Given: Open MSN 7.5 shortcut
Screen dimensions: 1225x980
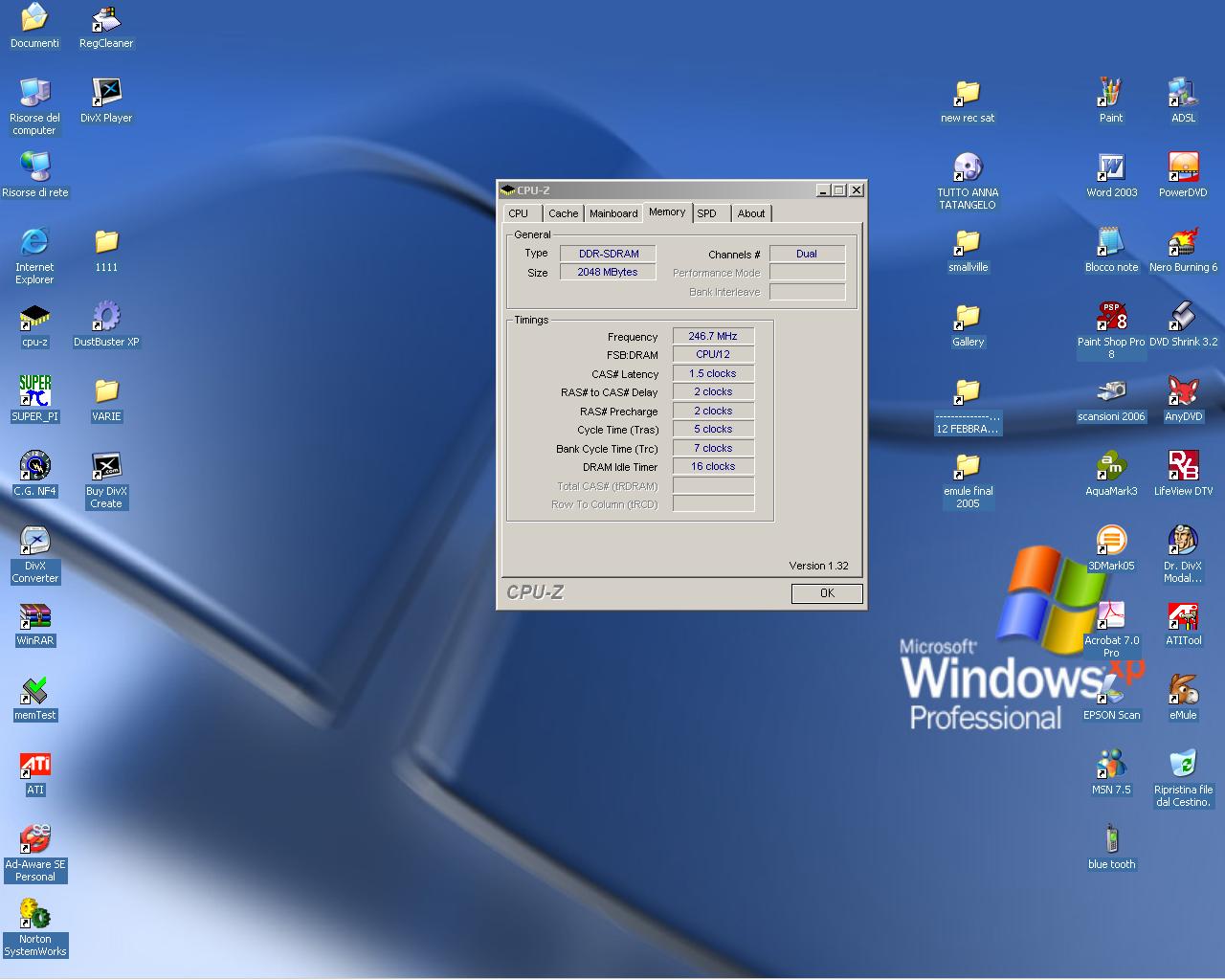Looking at the screenshot, I should point(1111,772).
